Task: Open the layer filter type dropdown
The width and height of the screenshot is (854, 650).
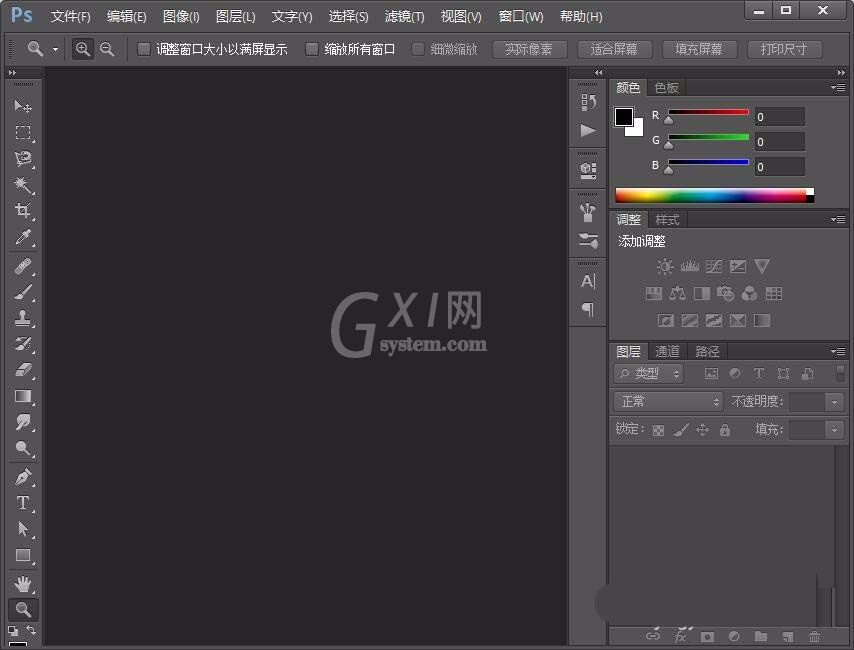Action: pyautogui.click(x=649, y=374)
